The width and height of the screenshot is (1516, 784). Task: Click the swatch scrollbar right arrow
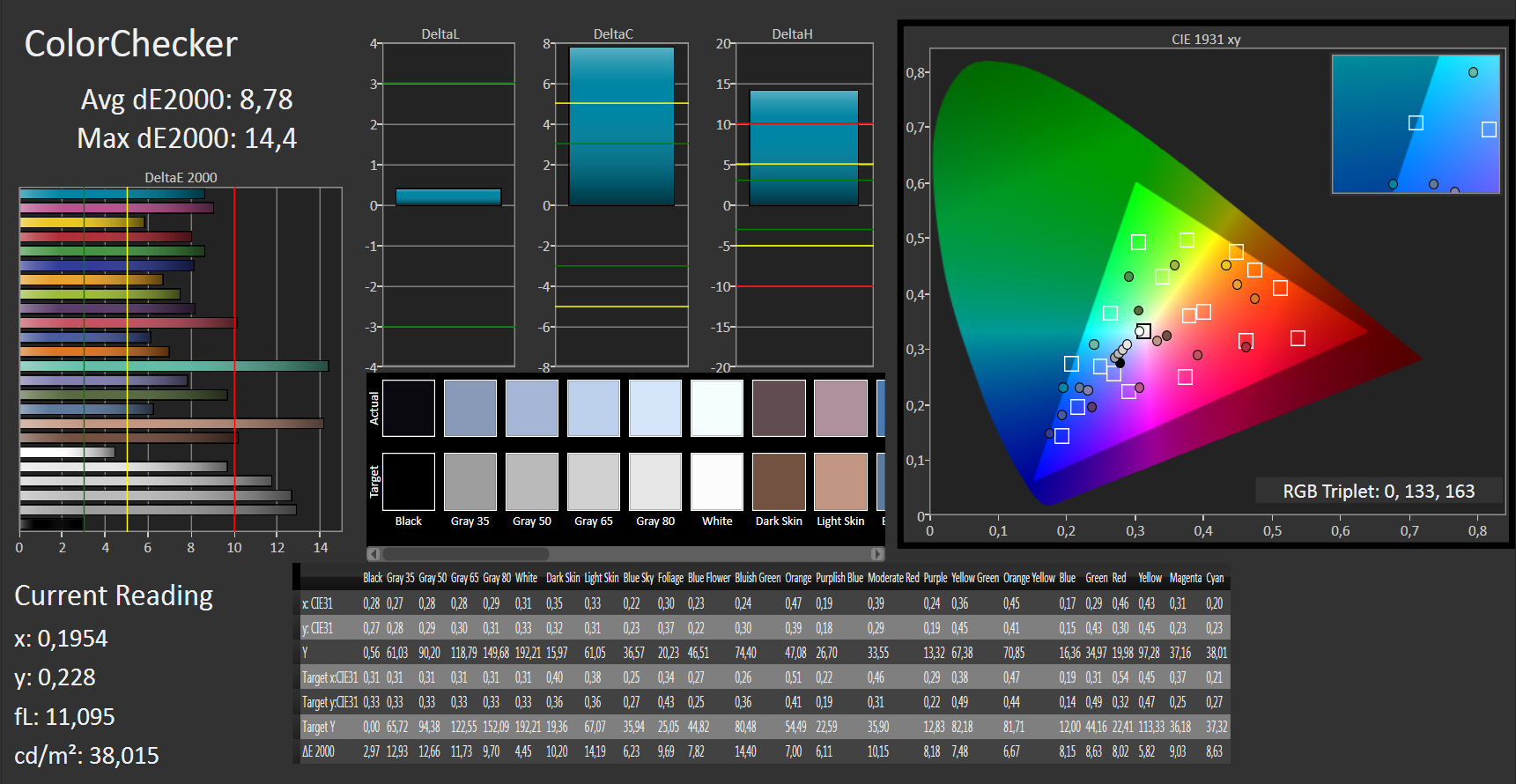tap(877, 554)
